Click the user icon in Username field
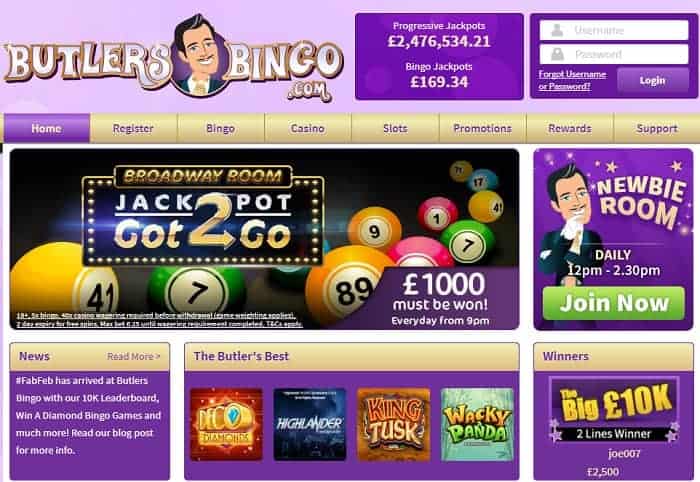Viewport: 700px width, 482px height. click(x=557, y=30)
